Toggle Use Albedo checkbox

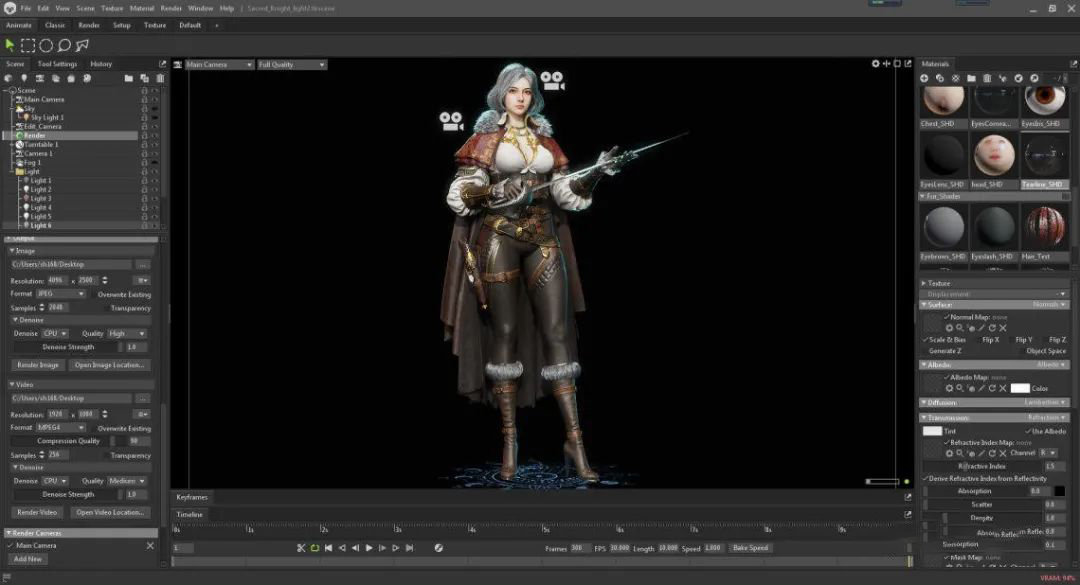click(x=1028, y=431)
